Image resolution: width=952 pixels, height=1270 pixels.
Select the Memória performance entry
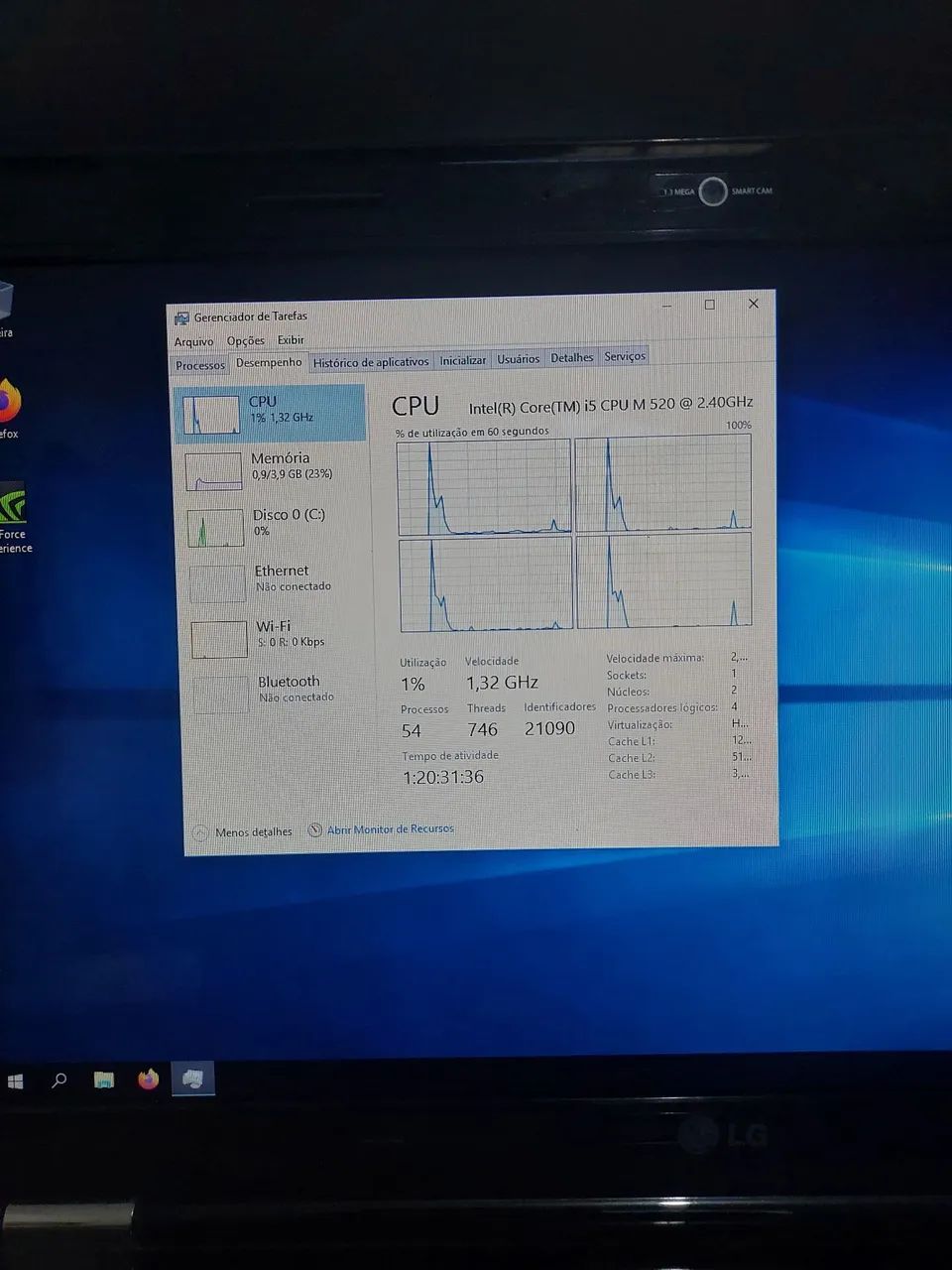[x=274, y=469]
